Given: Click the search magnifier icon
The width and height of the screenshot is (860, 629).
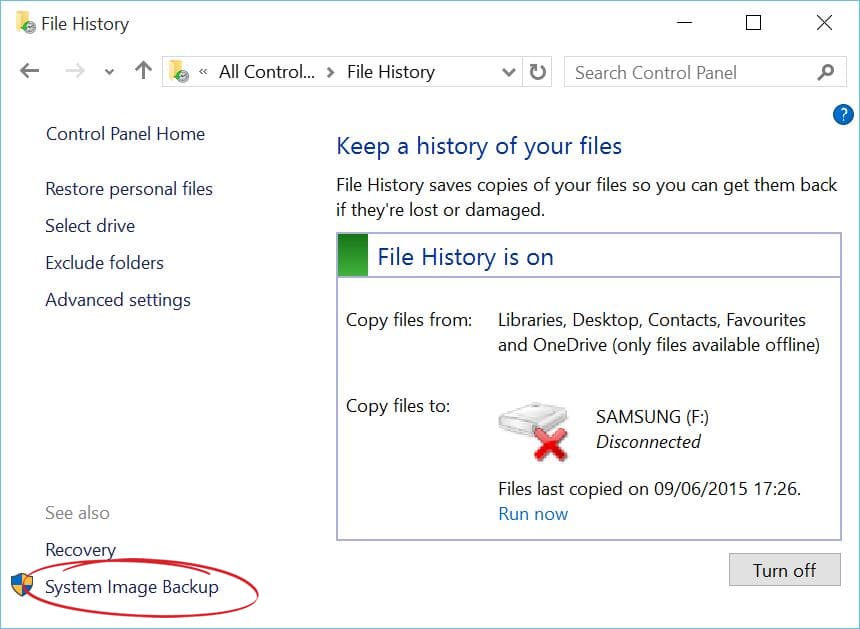Looking at the screenshot, I should point(825,72).
